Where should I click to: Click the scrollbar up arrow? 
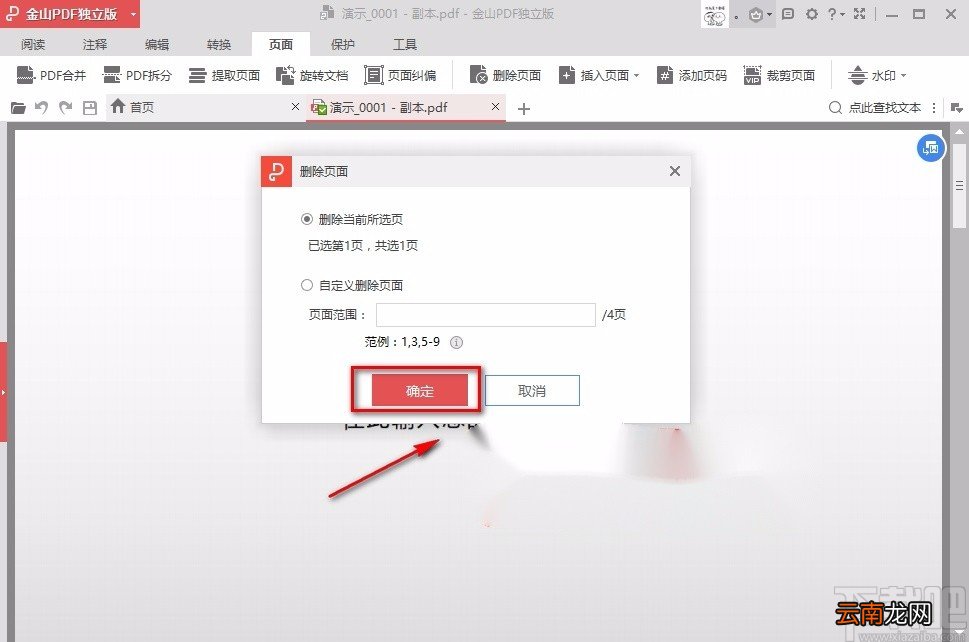[x=959, y=132]
